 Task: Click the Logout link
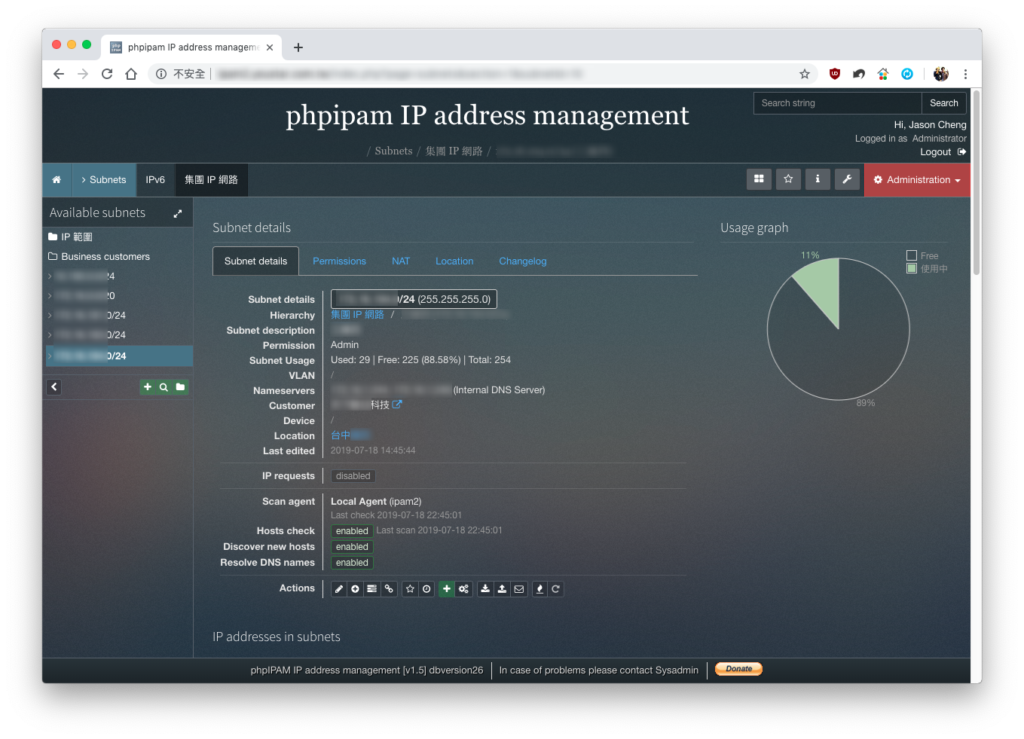click(935, 152)
